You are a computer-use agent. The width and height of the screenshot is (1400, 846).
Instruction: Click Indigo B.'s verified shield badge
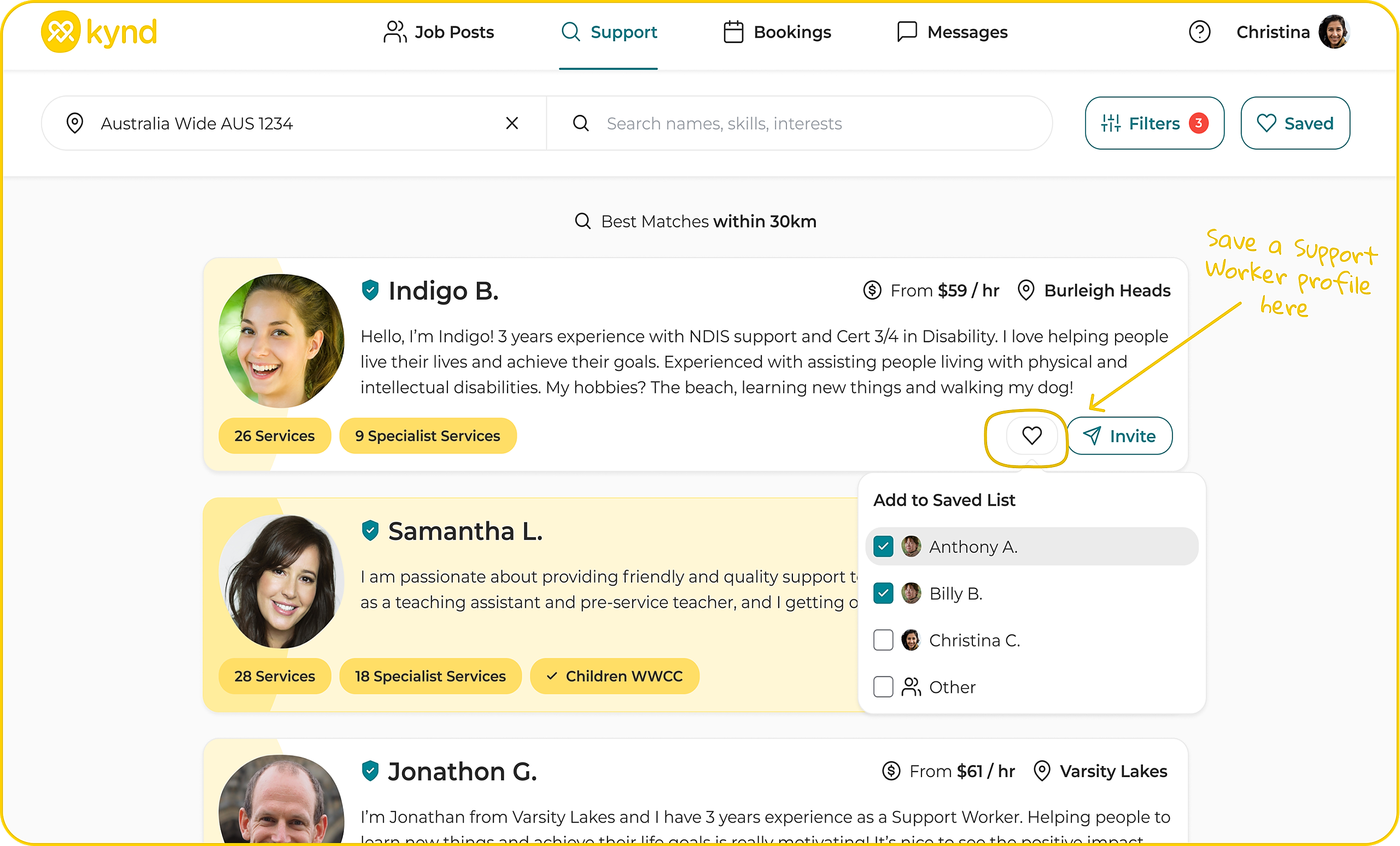pos(370,290)
